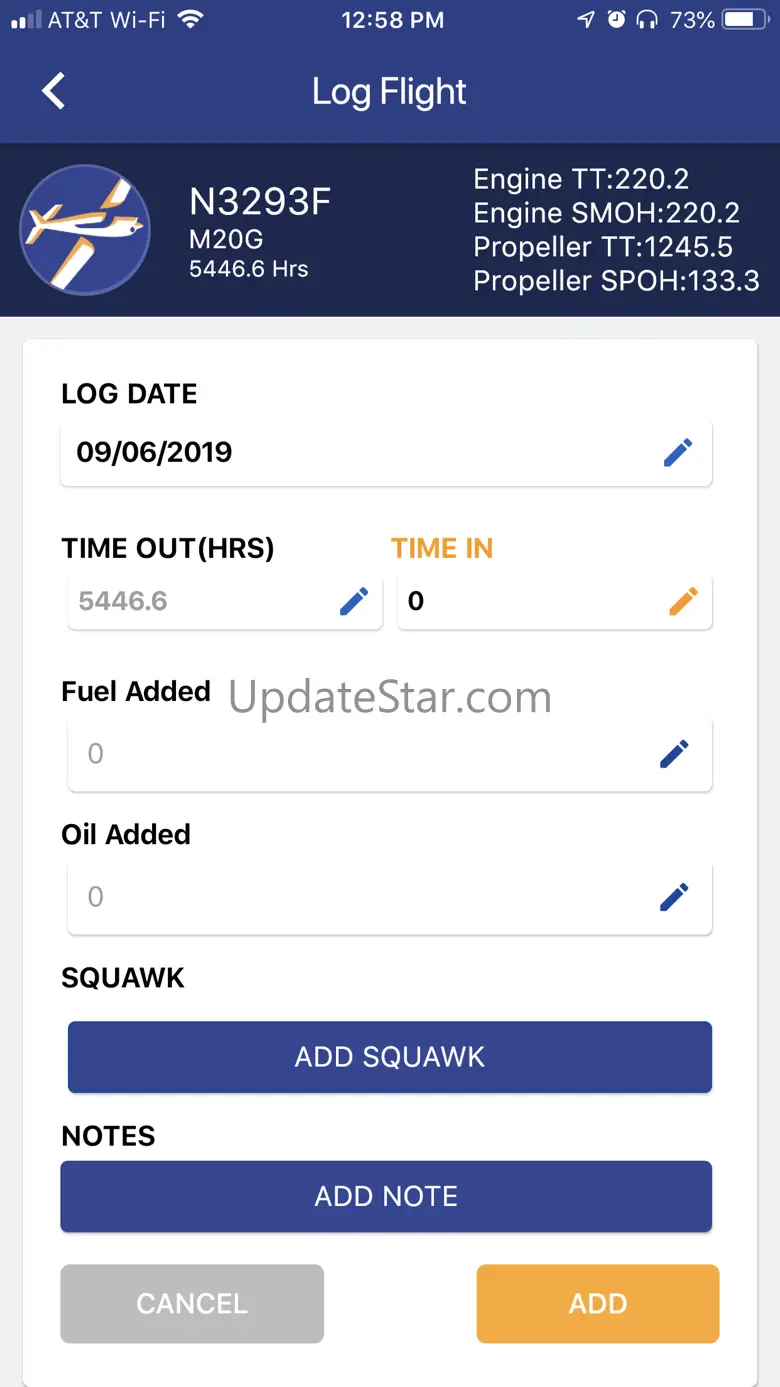Enter value in Time In field
Viewport: 780px width, 1387px height.
530,601
